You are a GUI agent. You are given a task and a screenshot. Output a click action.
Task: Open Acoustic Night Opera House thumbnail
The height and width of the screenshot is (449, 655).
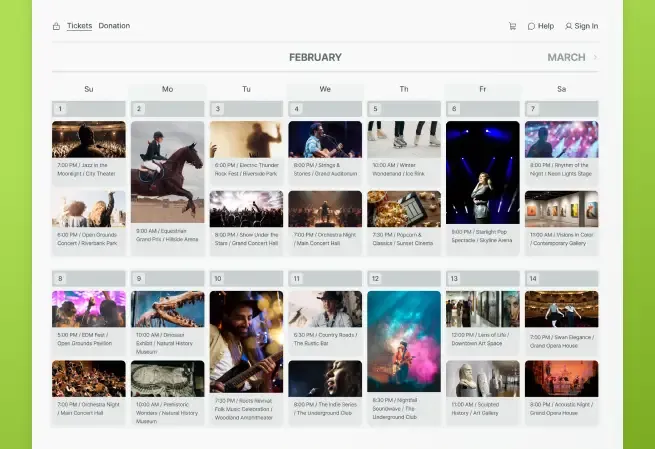[x=561, y=379]
